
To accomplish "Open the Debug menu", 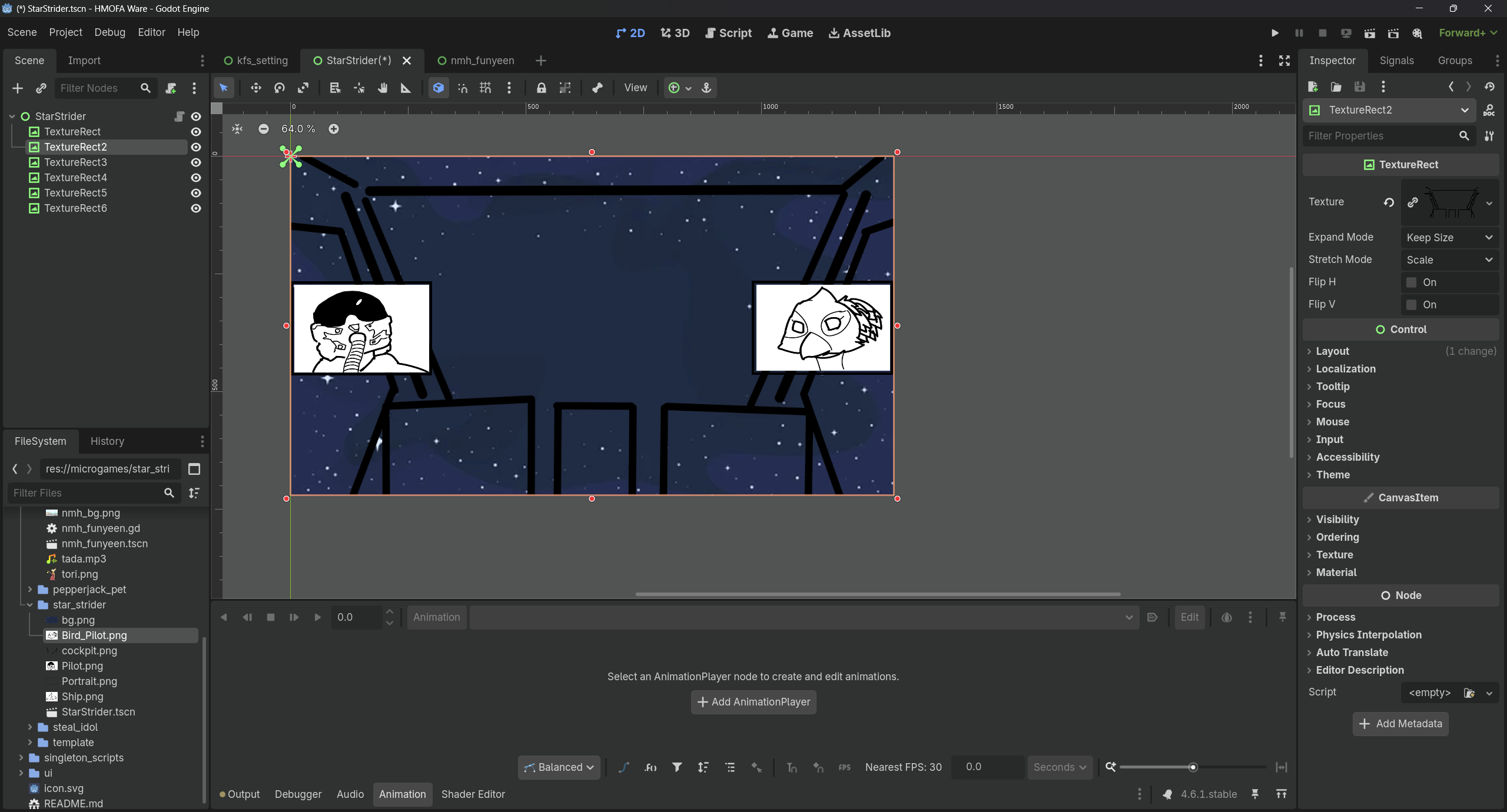I will point(109,32).
